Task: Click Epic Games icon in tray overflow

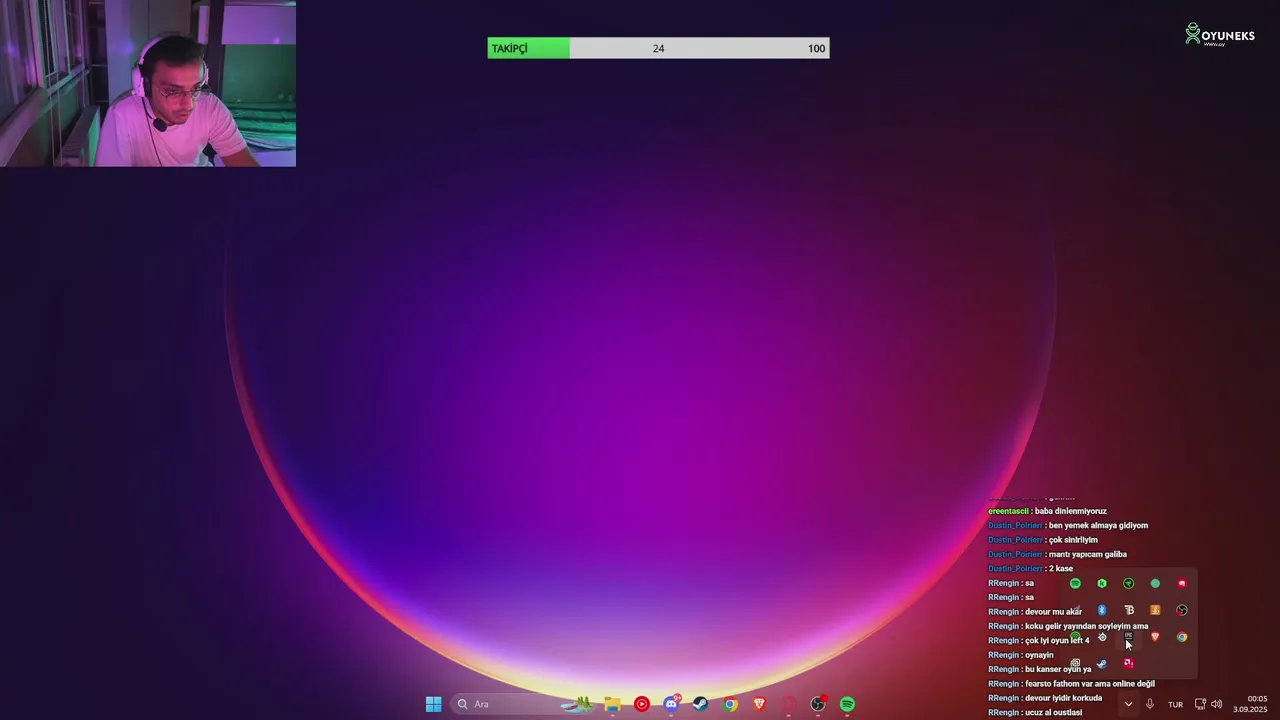Action: [x=1129, y=635]
